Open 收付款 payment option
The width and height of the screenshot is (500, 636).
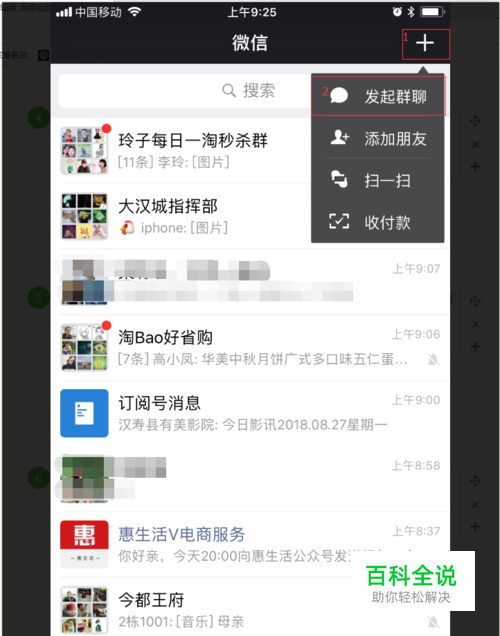(x=378, y=222)
